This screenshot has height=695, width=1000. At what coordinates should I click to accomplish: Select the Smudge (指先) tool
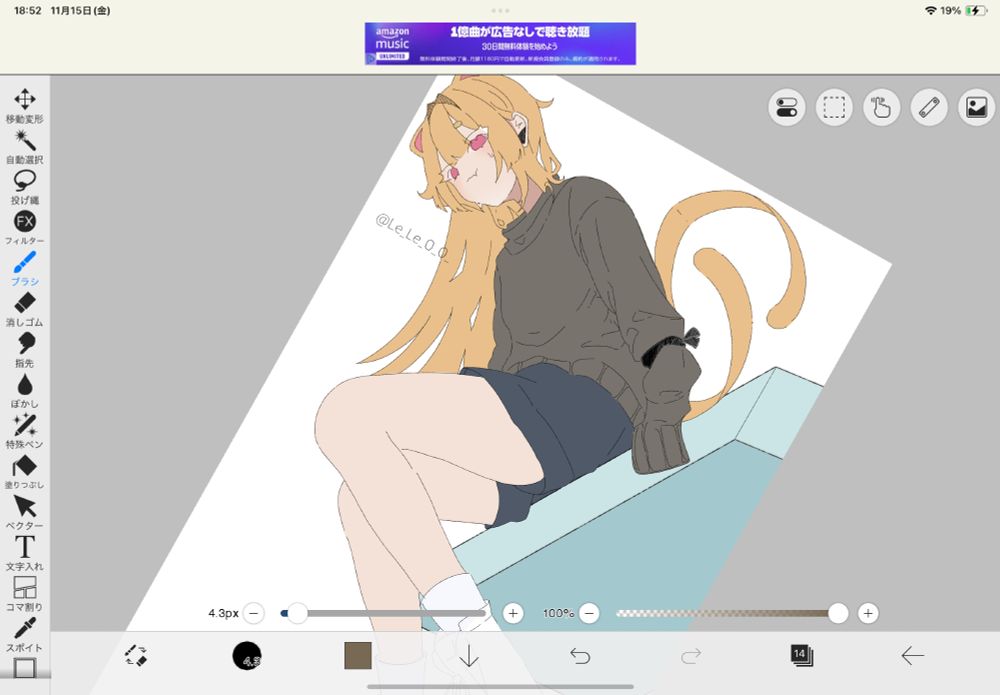coord(25,350)
